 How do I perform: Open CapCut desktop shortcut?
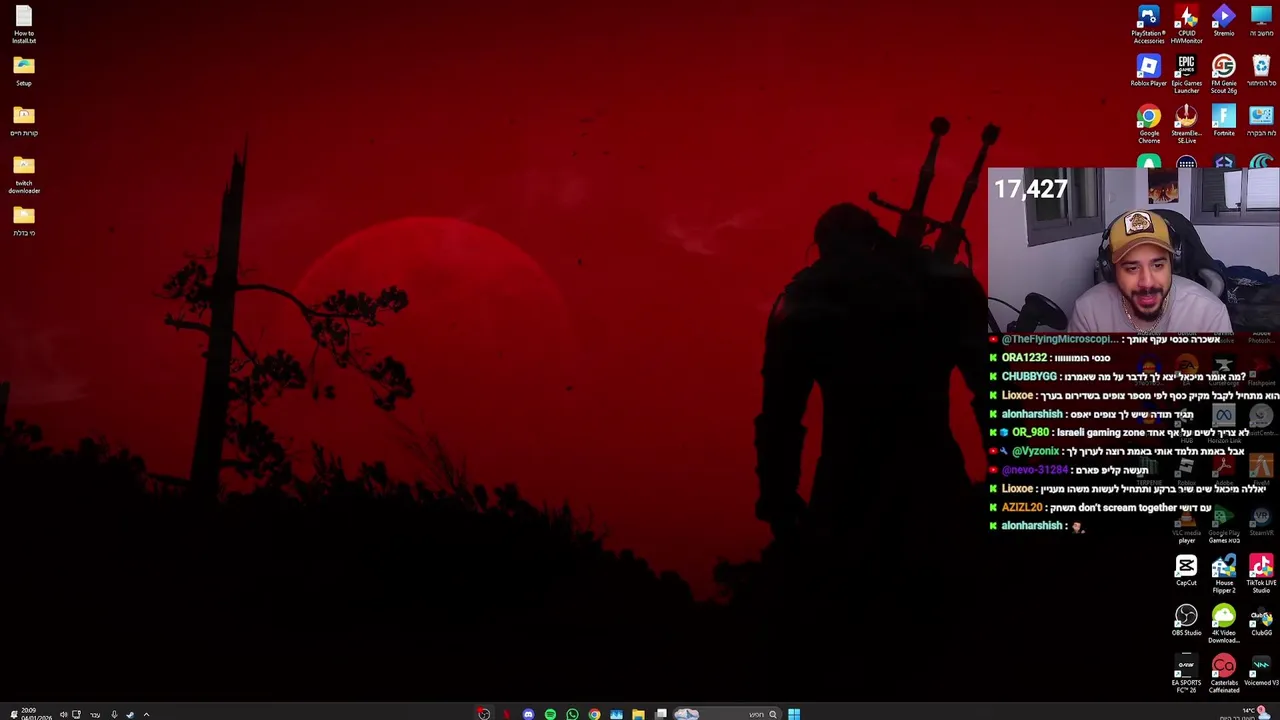tap(1186, 571)
